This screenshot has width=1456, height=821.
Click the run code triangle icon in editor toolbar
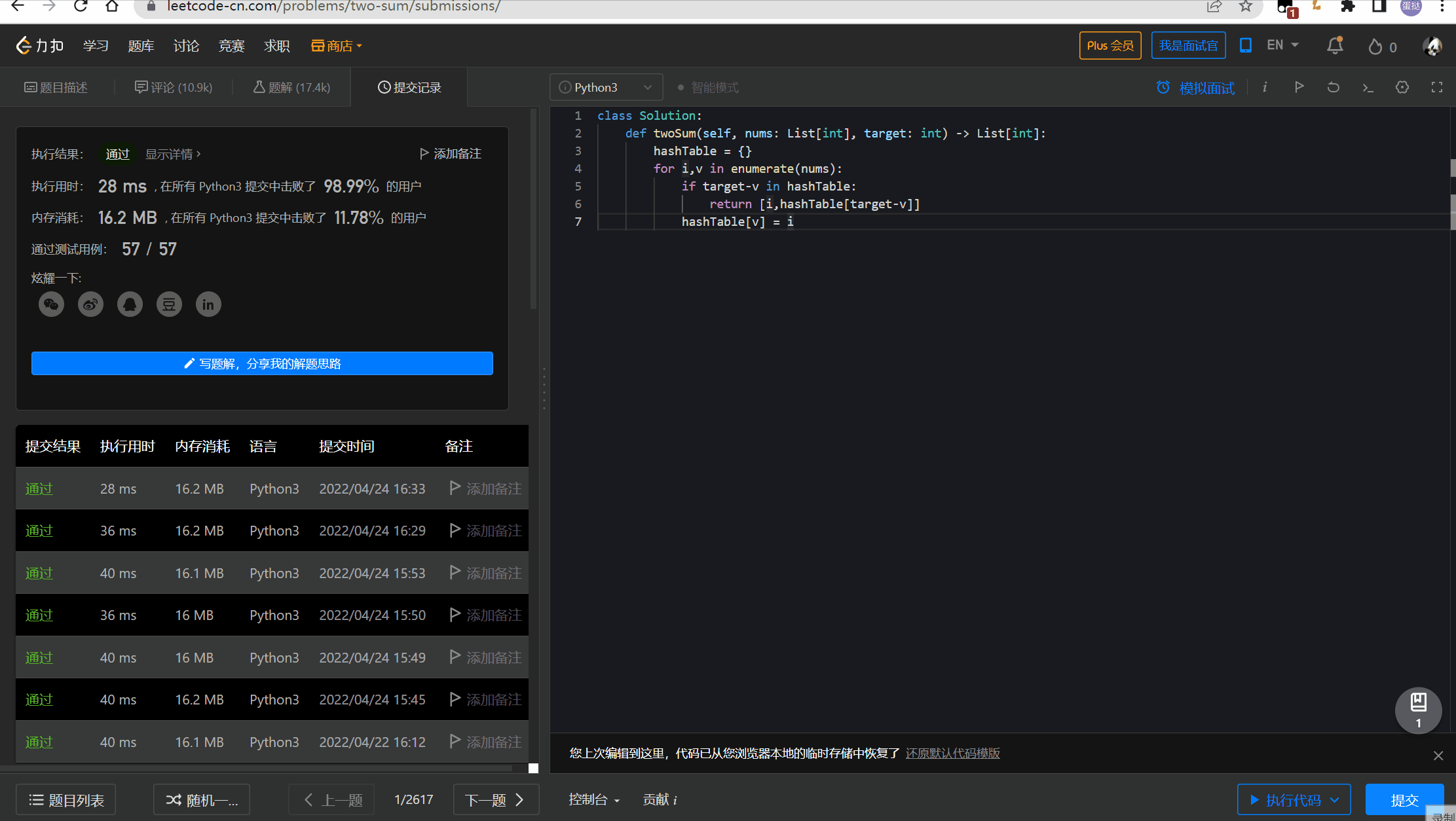[1299, 87]
